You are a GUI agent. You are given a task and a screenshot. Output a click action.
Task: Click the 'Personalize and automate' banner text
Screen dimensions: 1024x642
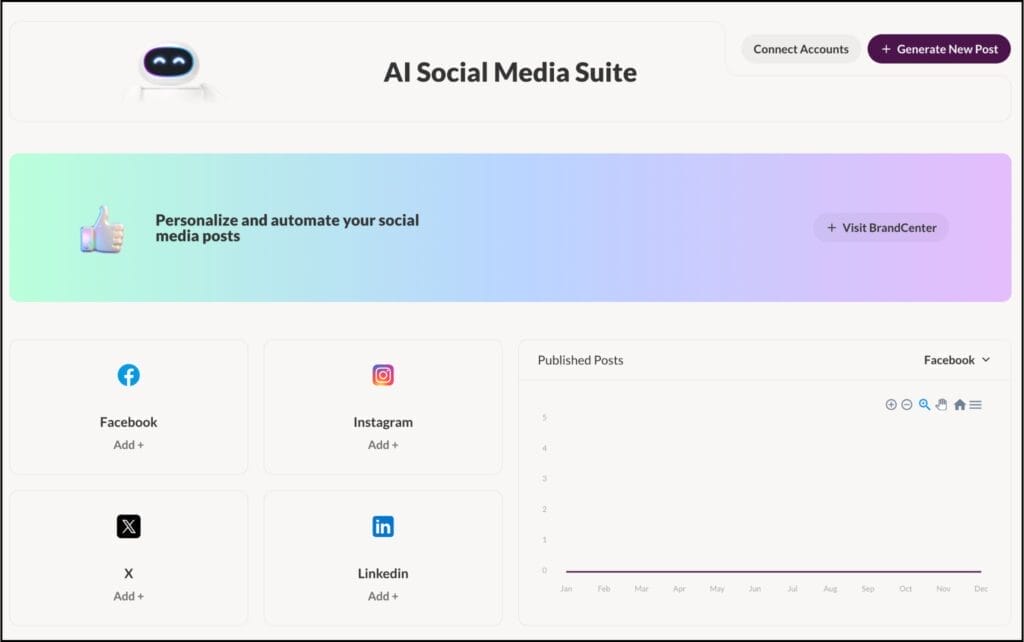(287, 228)
